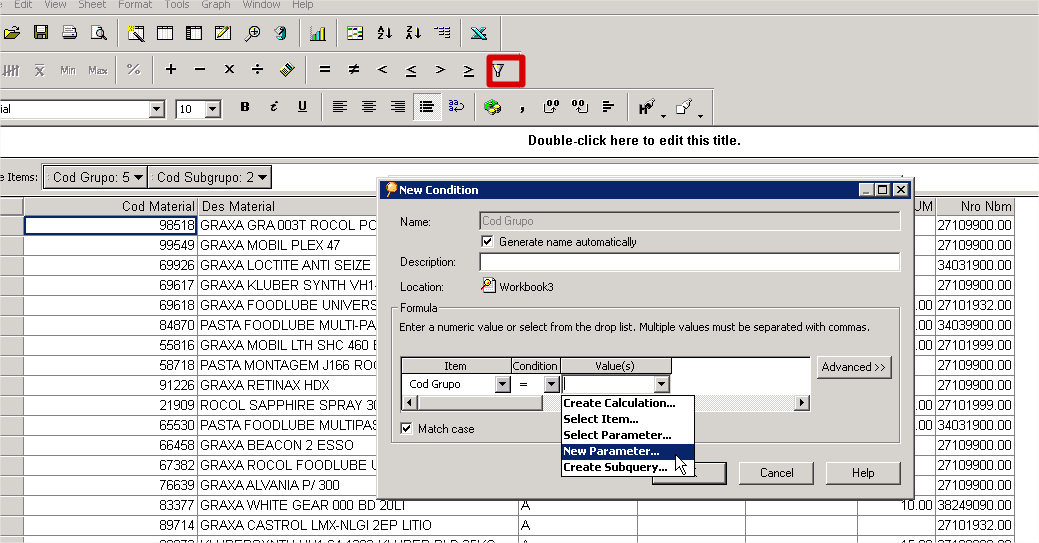Open the Value(s) dropdown arrow
The height and width of the screenshot is (543, 1039).
point(661,384)
